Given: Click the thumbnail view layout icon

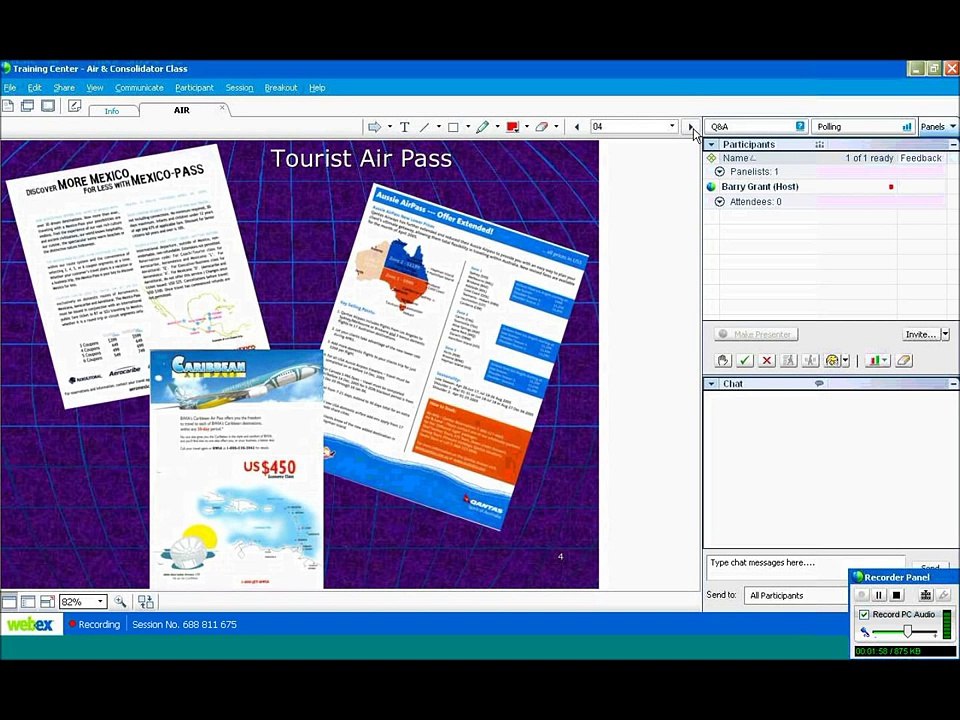Looking at the screenshot, I should pos(28,602).
